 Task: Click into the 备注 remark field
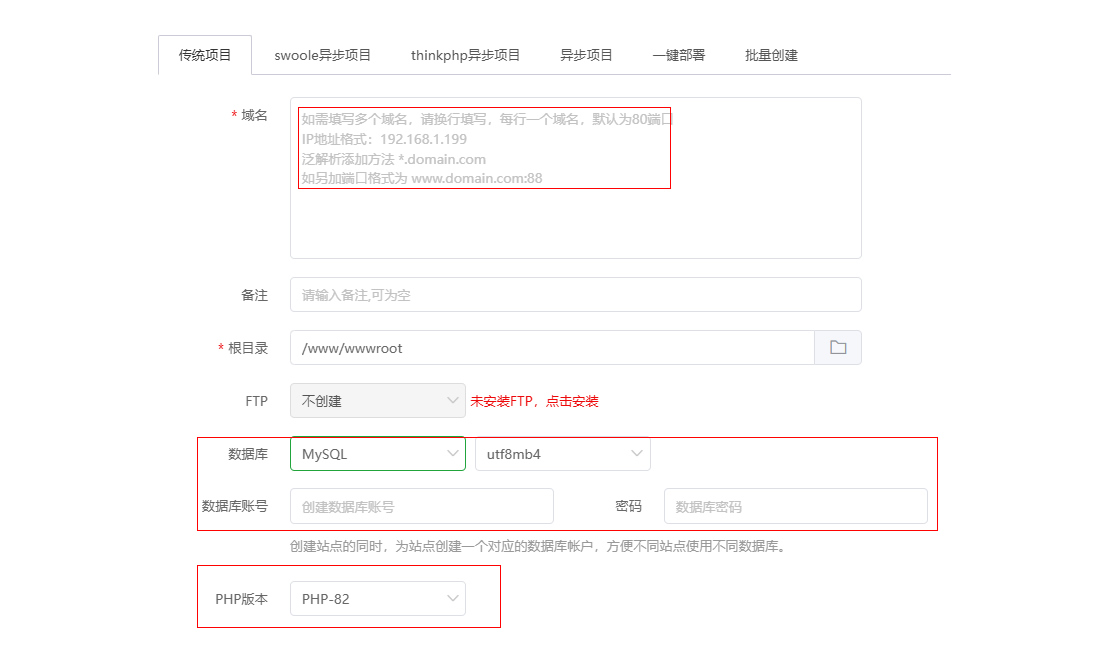575,295
